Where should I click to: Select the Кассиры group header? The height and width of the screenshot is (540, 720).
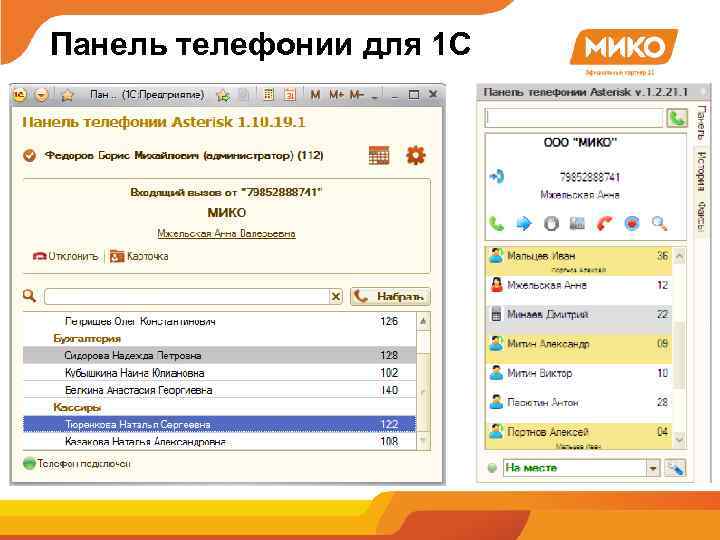(219, 407)
